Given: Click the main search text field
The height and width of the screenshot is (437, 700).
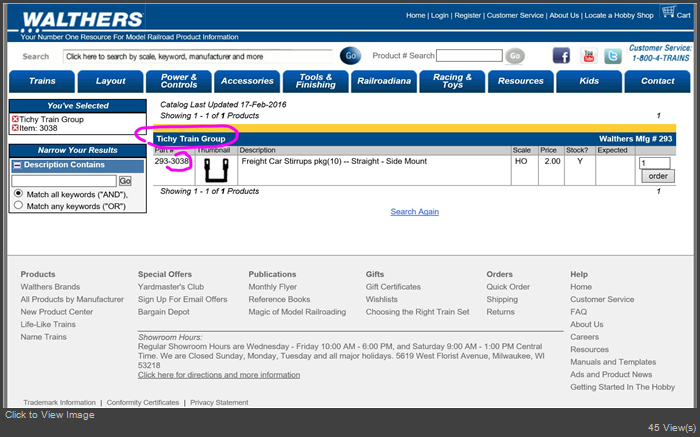Looking at the screenshot, I should point(198,56).
